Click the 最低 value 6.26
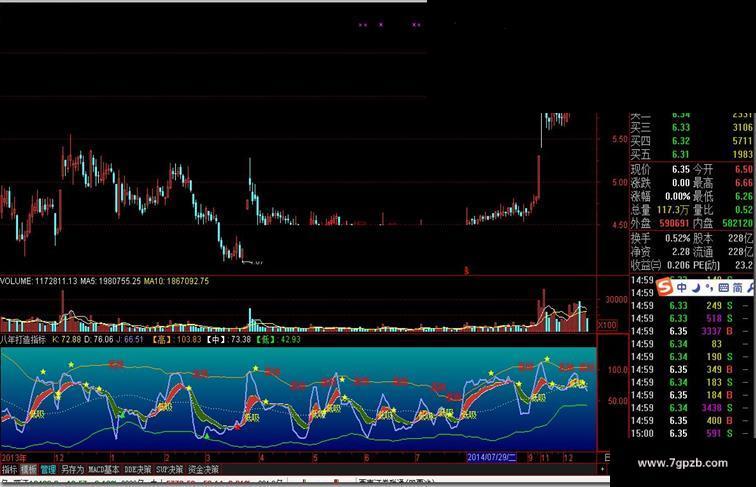Viewport: 756px width, 487px height. (744, 196)
